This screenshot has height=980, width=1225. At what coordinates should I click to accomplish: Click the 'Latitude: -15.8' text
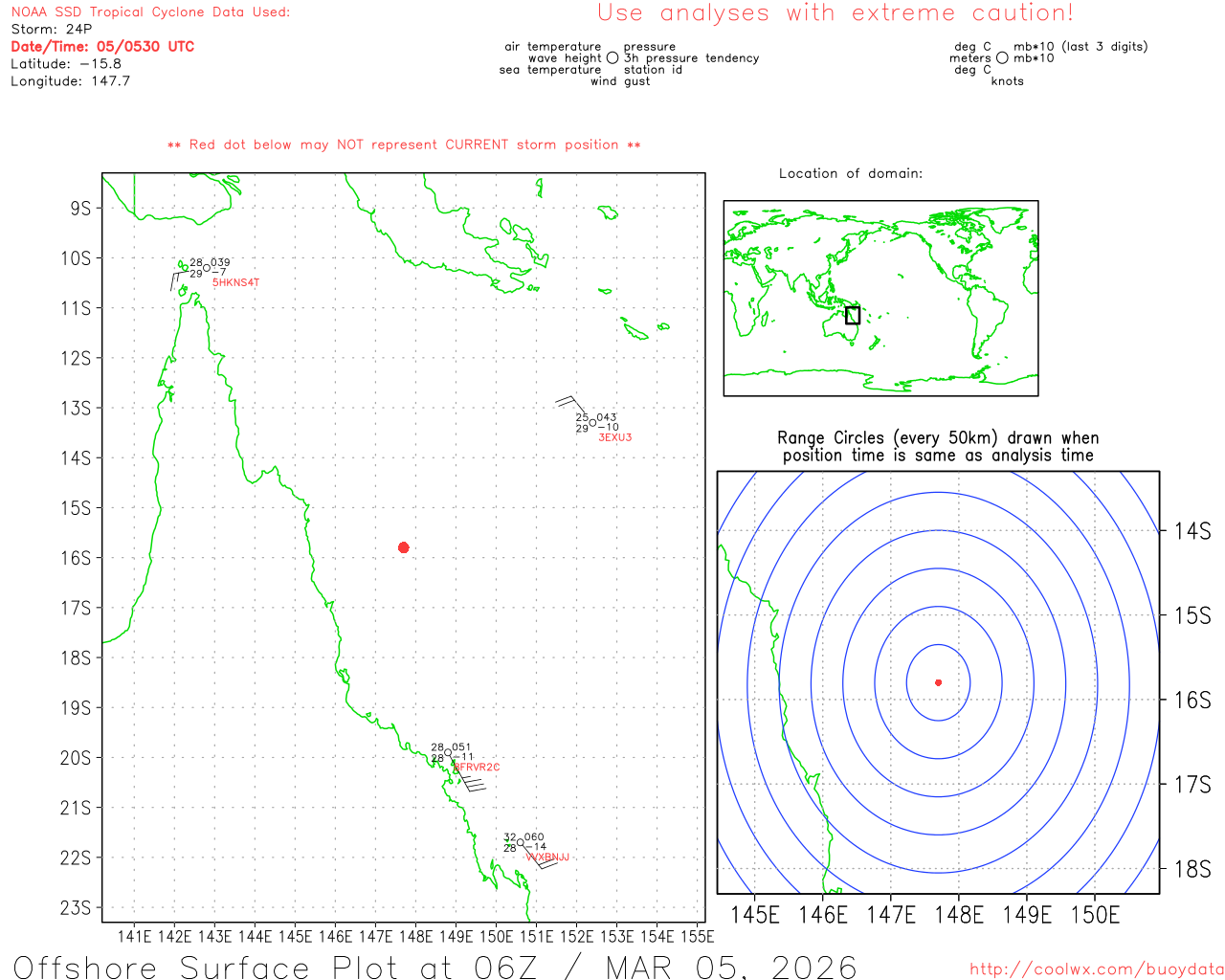[66, 64]
